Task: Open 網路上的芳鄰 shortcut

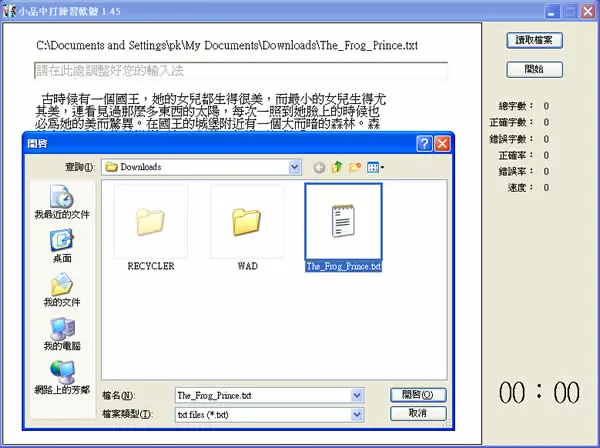Action: tap(62, 378)
